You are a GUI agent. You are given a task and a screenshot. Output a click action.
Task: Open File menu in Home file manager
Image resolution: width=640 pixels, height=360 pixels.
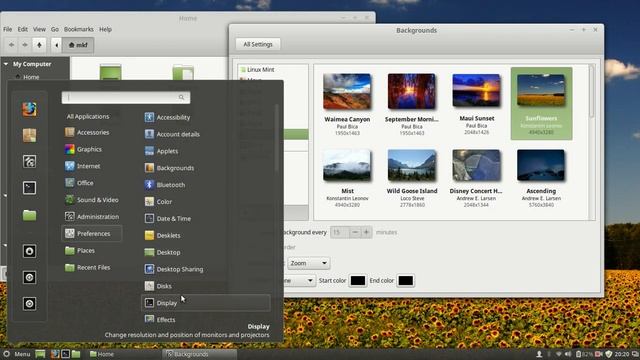click(8, 29)
